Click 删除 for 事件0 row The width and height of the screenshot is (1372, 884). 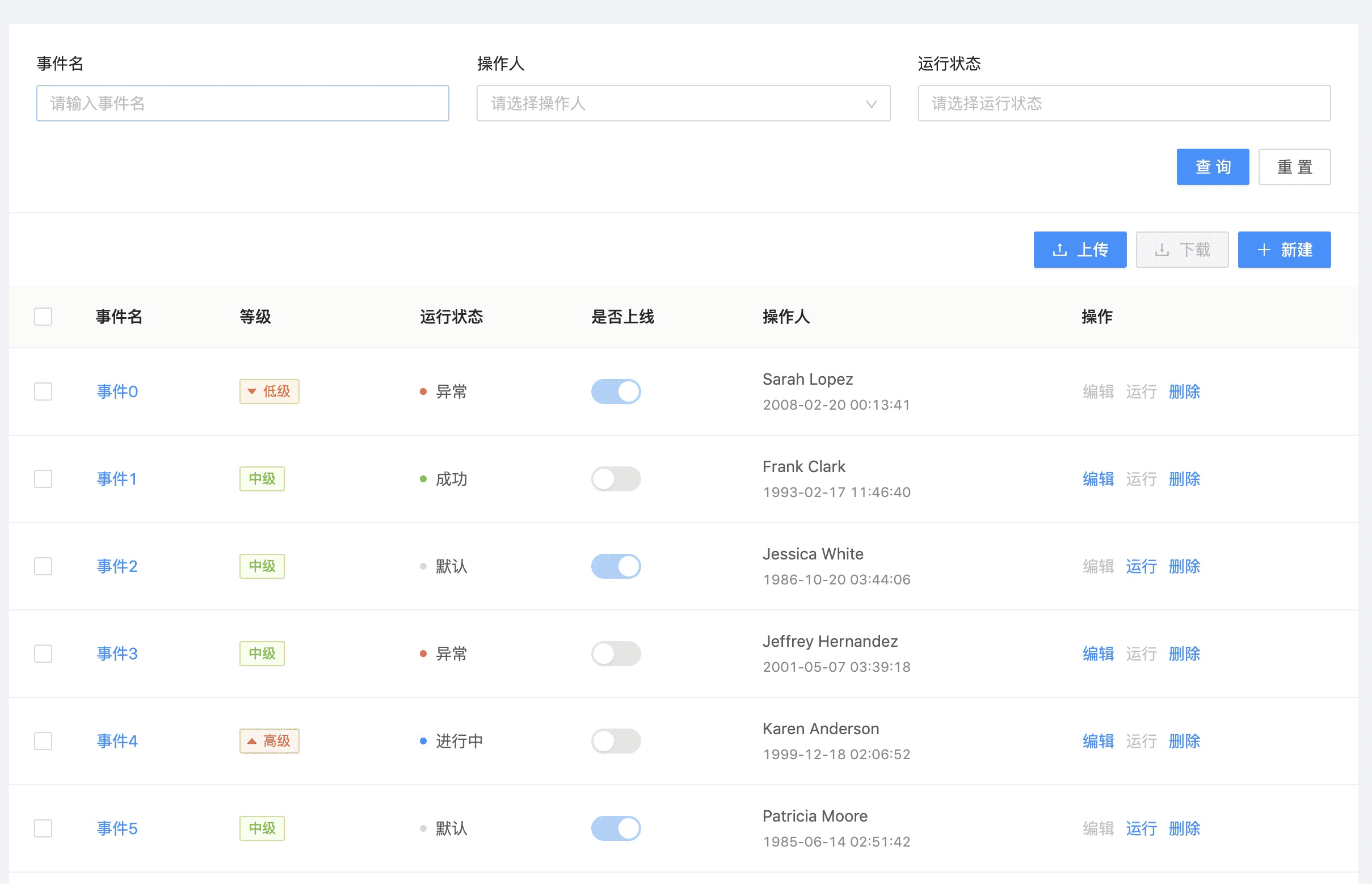pyautogui.click(x=1184, y=392)
